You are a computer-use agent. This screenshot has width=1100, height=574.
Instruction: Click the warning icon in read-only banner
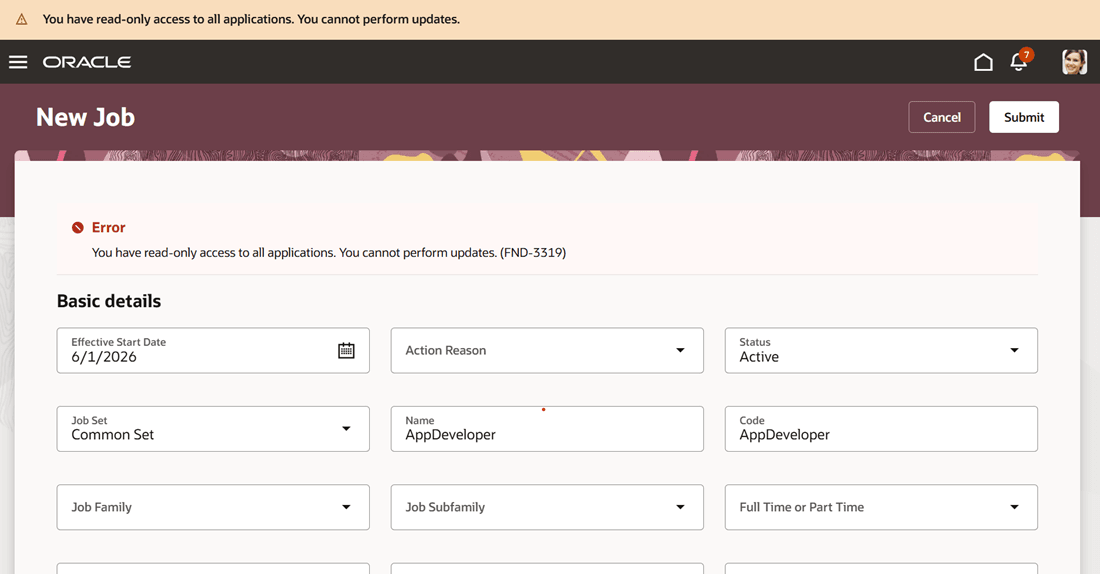[x=22, y=20]
